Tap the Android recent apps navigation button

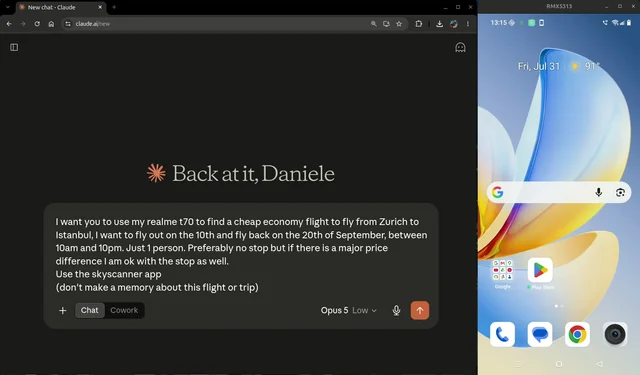coord(518,364)
